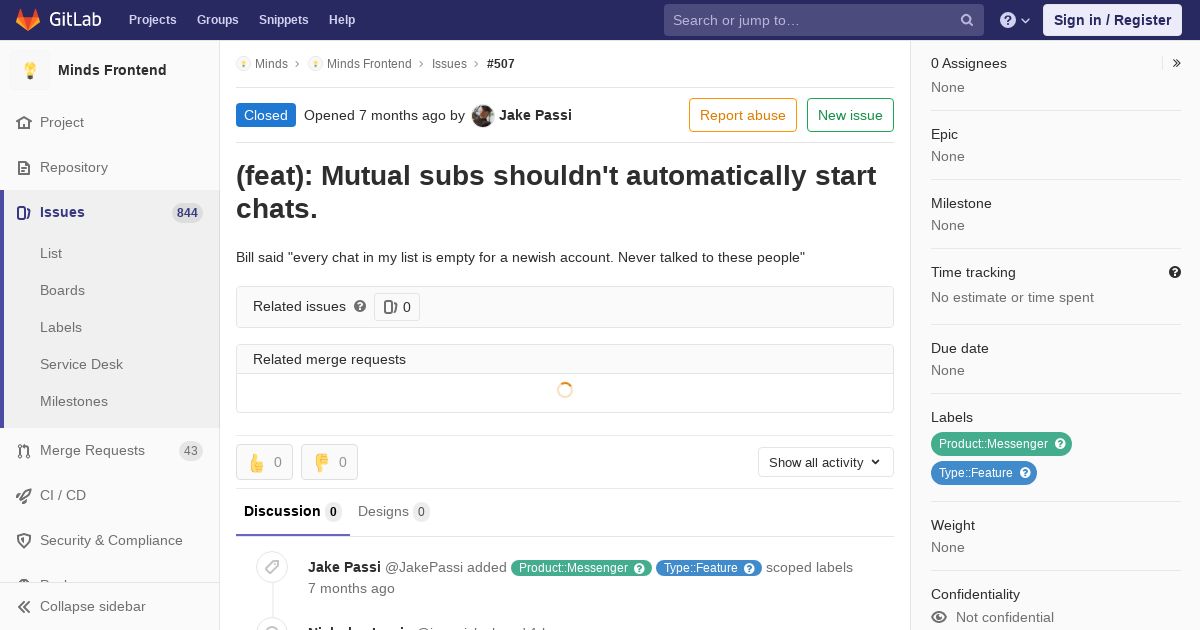Click the Repository file icon in sidebar
Image resolution: width=1200 pixels, height=630 pixels.
(24, 168)
